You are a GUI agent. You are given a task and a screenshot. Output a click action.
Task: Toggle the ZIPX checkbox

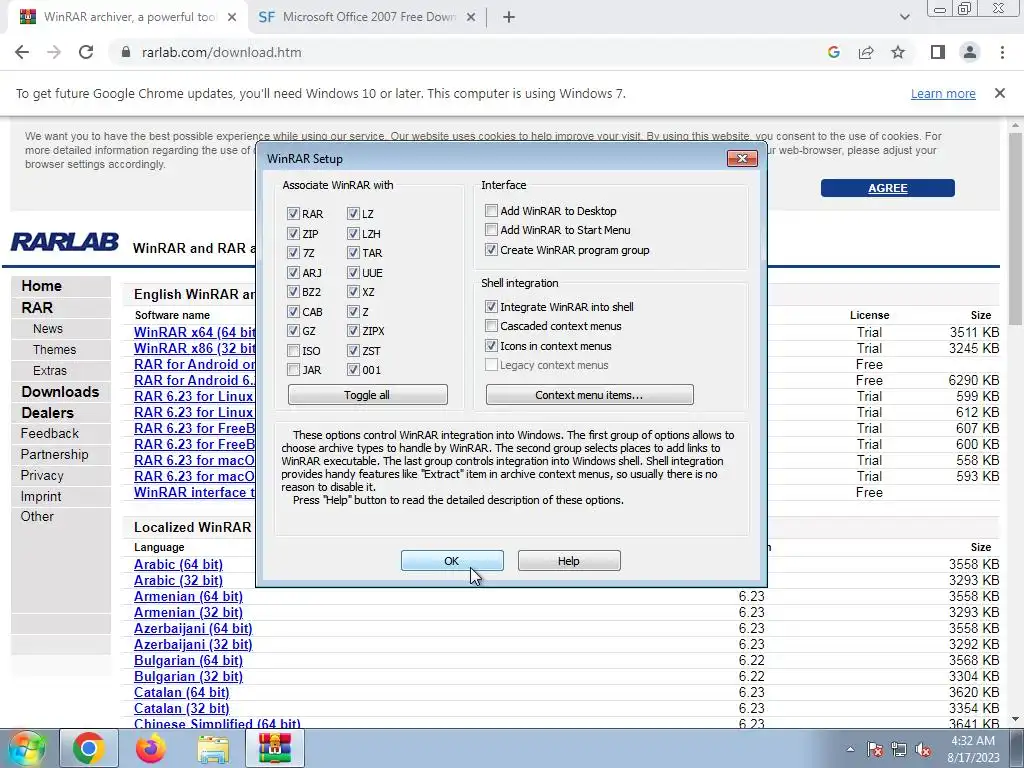pyautogui.click(x=353, y=331)
